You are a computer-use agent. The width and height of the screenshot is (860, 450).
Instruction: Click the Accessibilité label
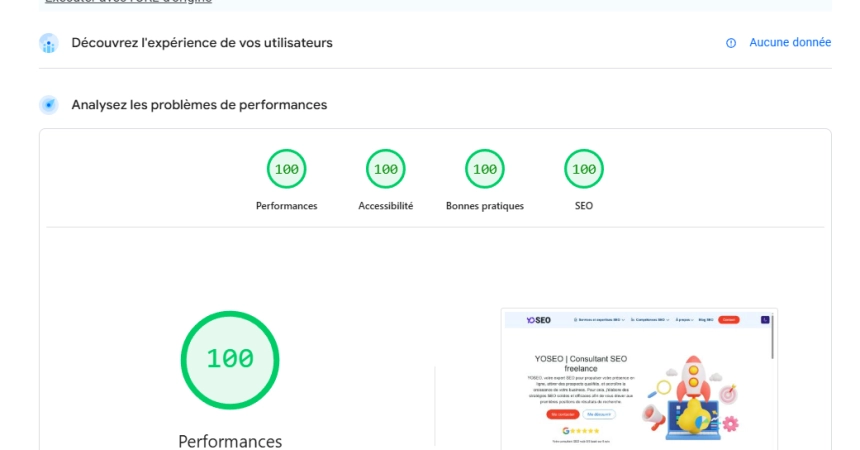pos(386,206)
